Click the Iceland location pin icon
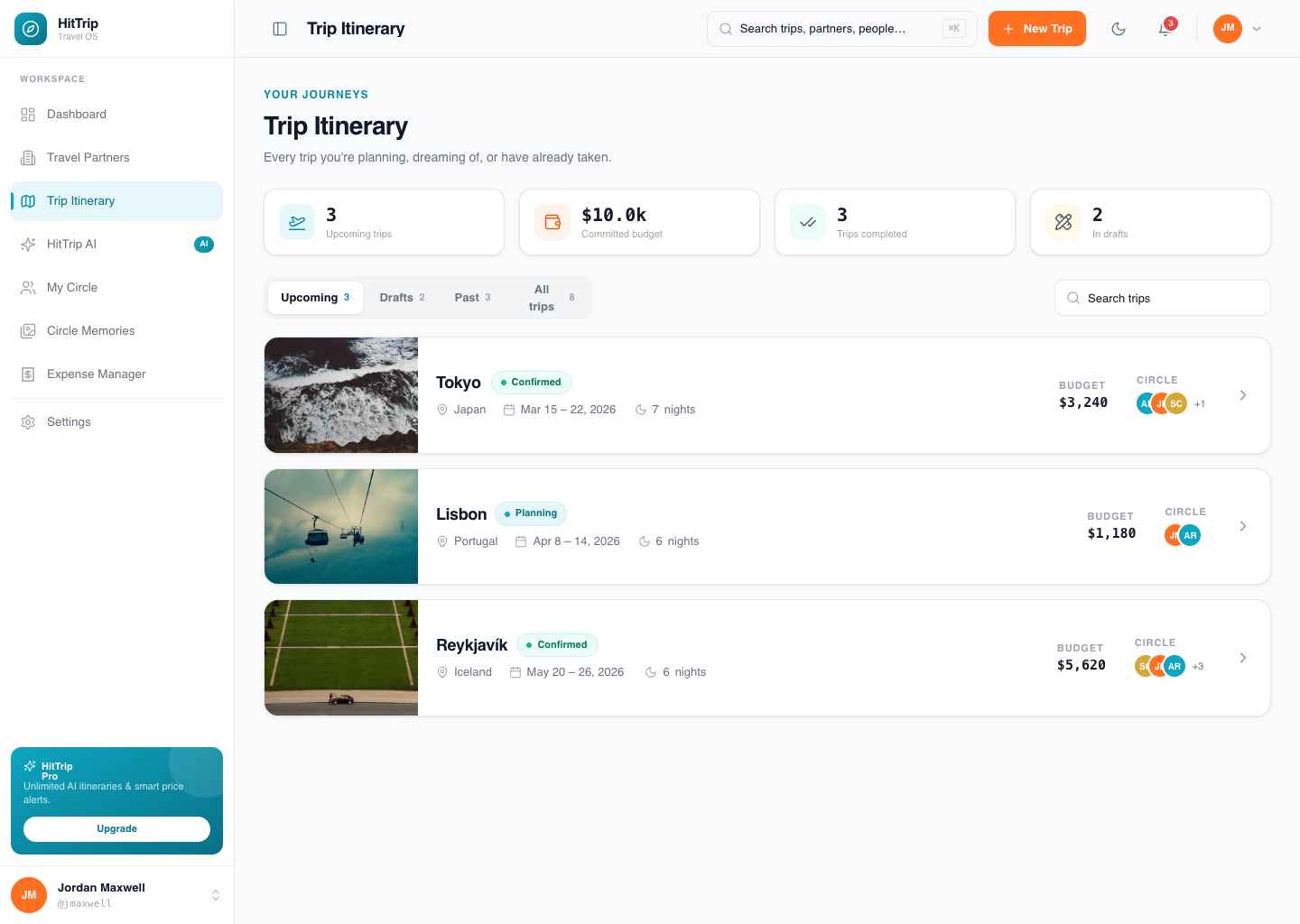1300x924 pixels. [x=442, y=672]
